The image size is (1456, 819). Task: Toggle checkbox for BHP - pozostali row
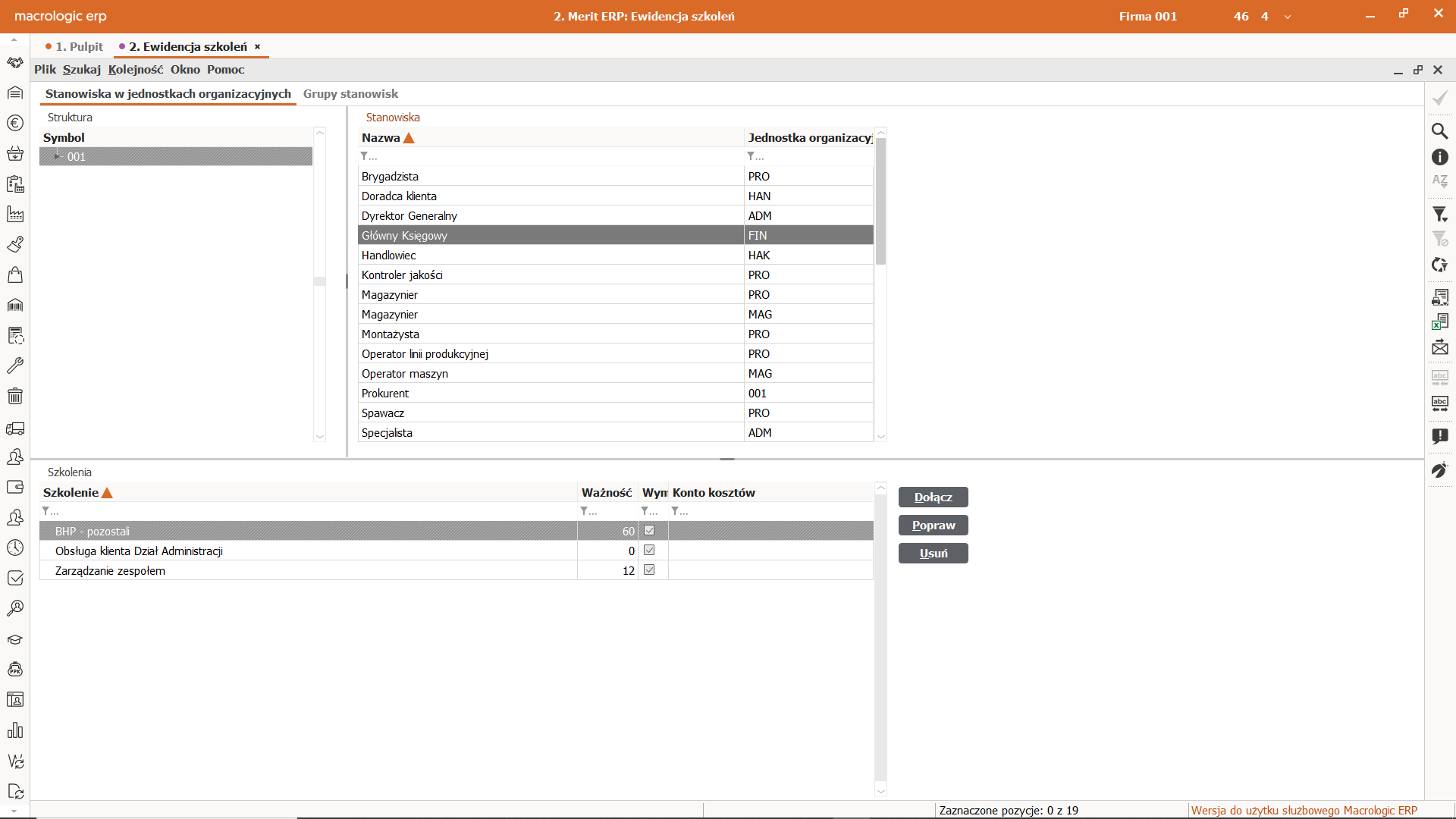point(649,531)
